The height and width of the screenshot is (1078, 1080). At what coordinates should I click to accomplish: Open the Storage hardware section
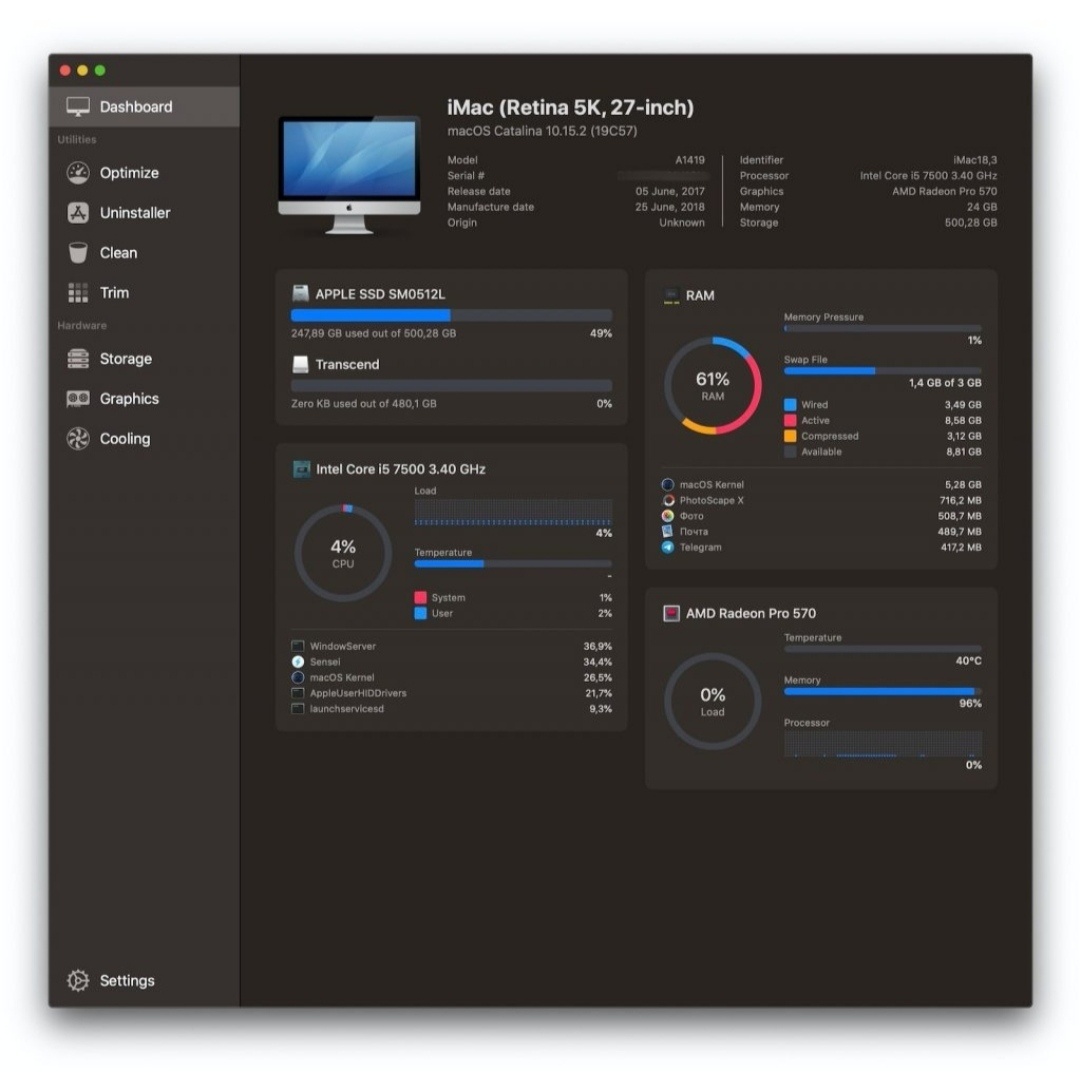point(144,359)
